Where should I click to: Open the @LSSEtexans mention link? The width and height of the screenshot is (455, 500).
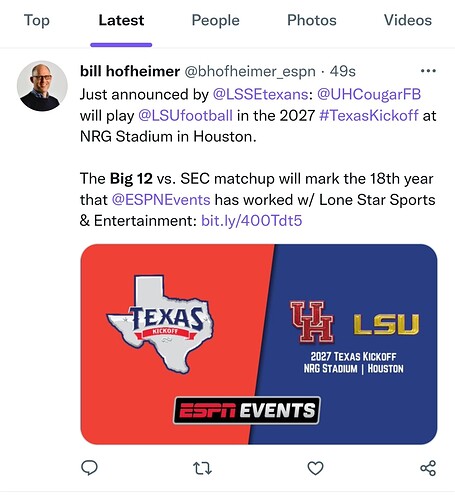260,94
